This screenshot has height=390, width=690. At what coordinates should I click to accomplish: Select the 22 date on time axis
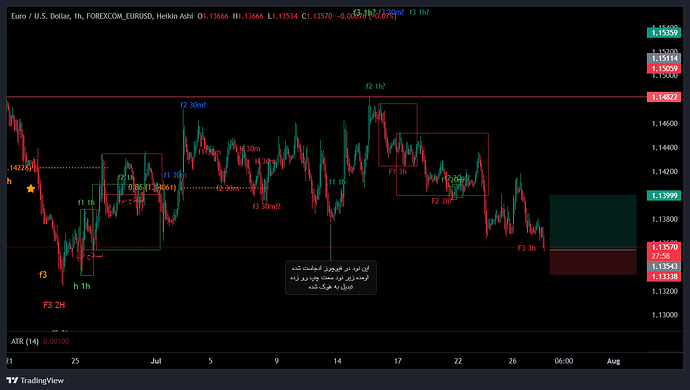458,361
